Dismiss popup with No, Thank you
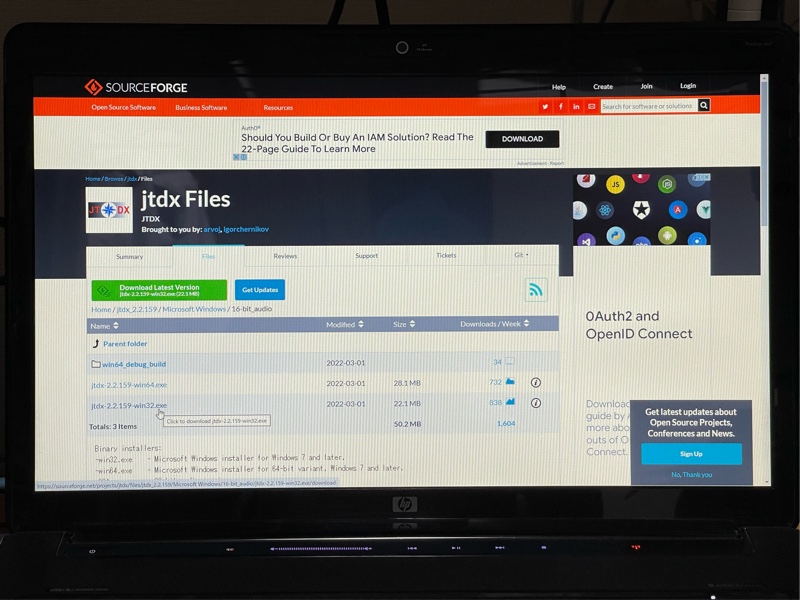The width and height of the screenshot is (800, 600). [691, 474]
